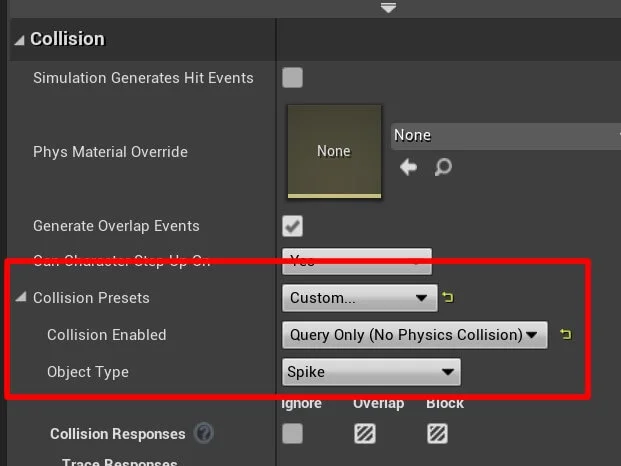
Task: Reset Collision Presets to default value
Action: pos(447,298)
